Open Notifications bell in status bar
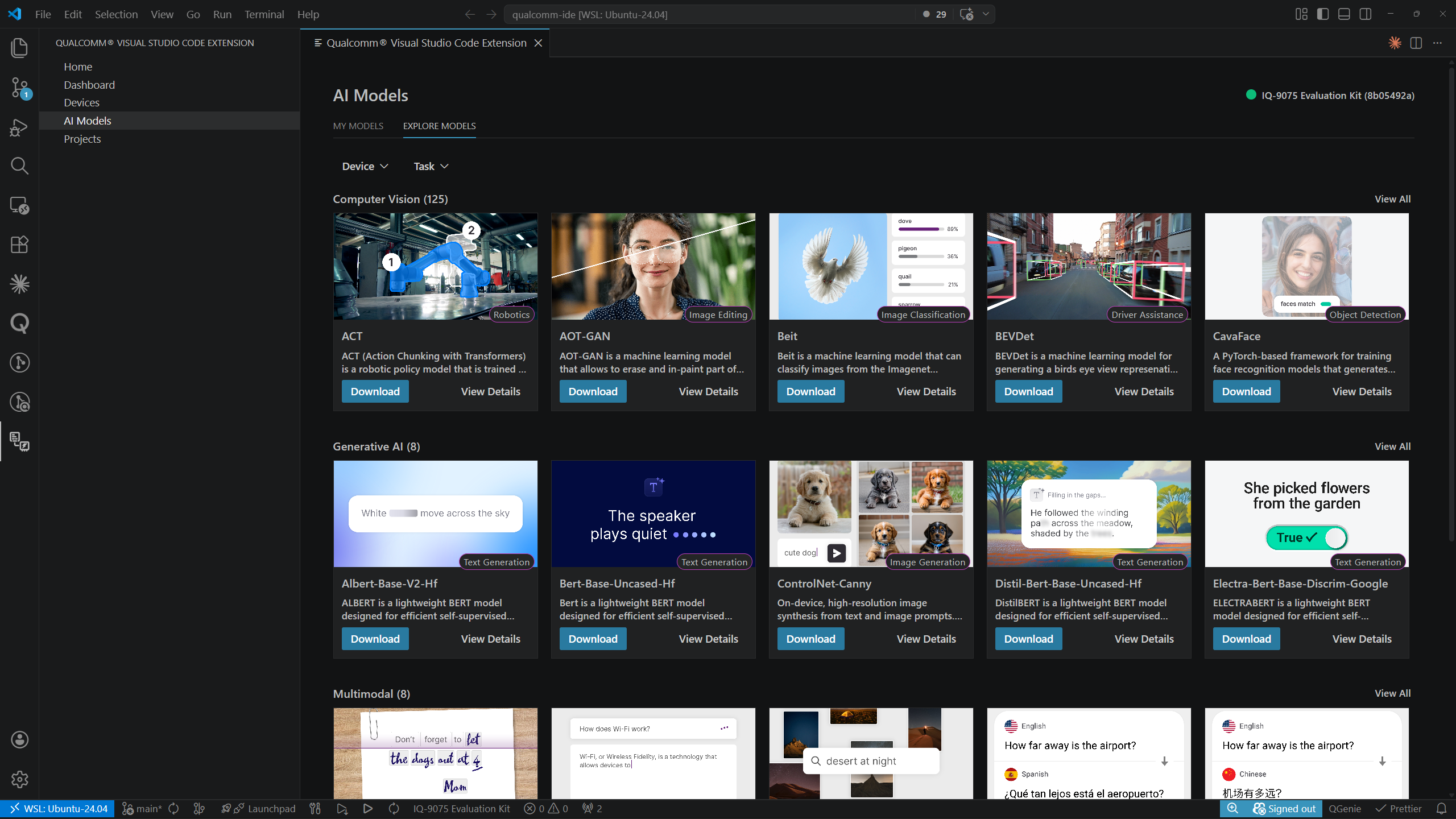Image resolution: width=1456 pixels, height=819 pixels. coord(1441,809)
